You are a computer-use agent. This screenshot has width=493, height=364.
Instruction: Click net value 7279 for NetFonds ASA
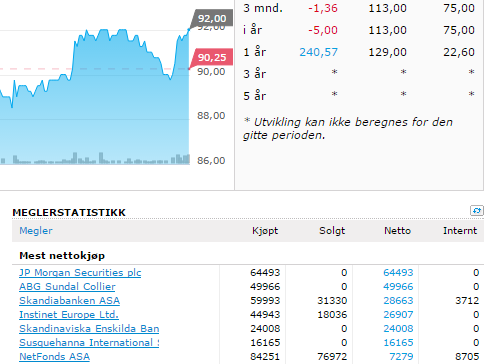401,357
